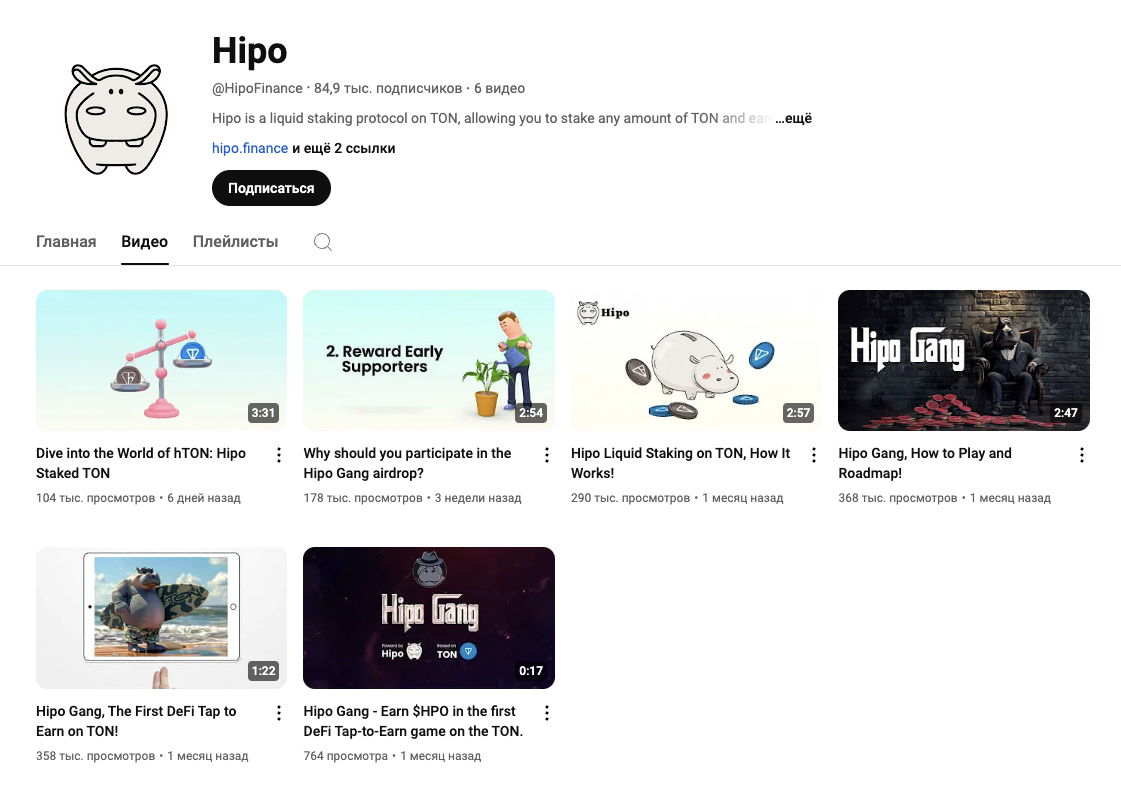Open title 'Why should you participate in the Hipo Gang airdrop?'
The height and width of the screenshot is (807, 1121).
click(x=408, y=463)
